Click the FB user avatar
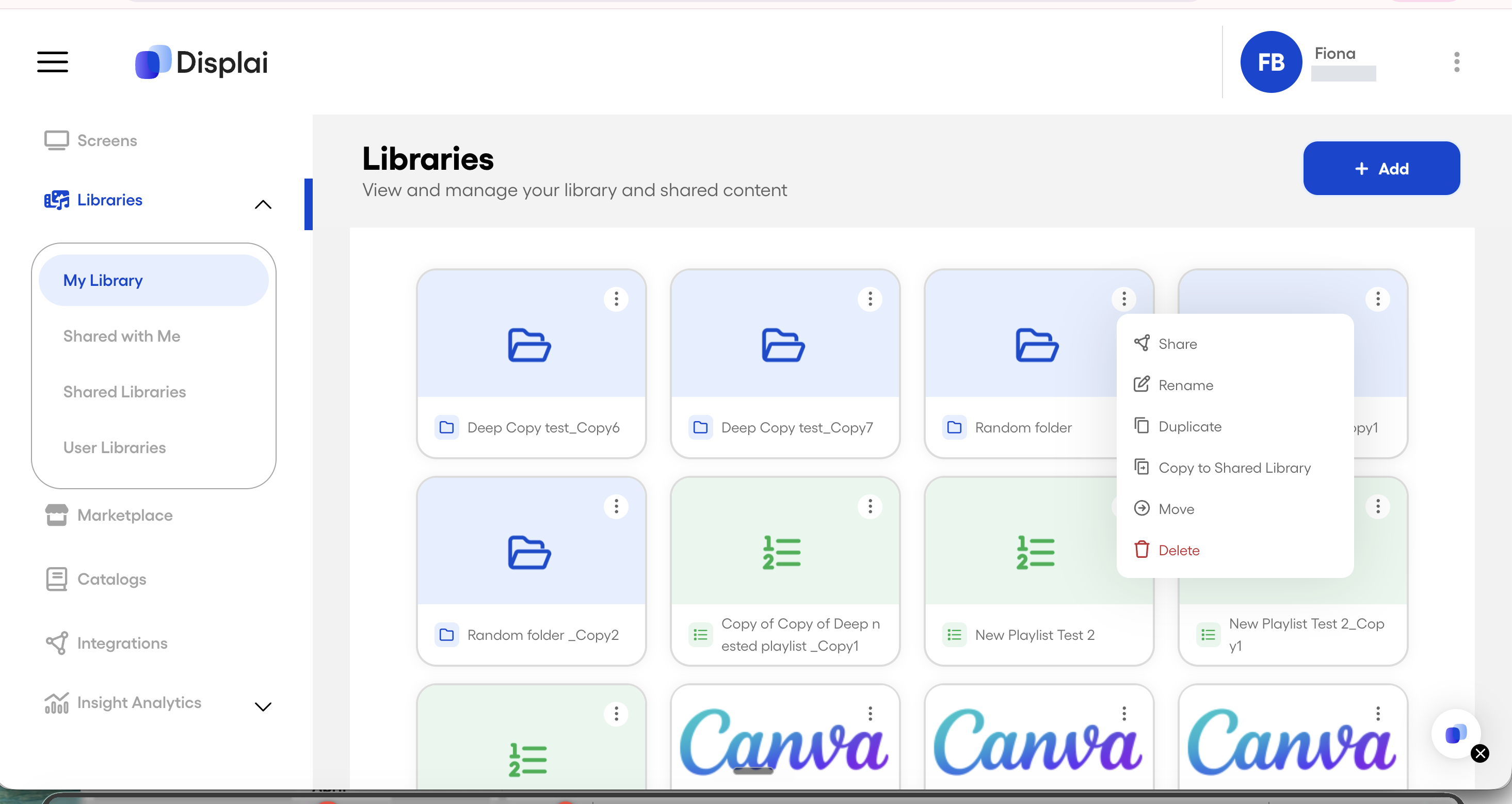This screenshot has height=804, width=1512. [x=1271, y=61]
